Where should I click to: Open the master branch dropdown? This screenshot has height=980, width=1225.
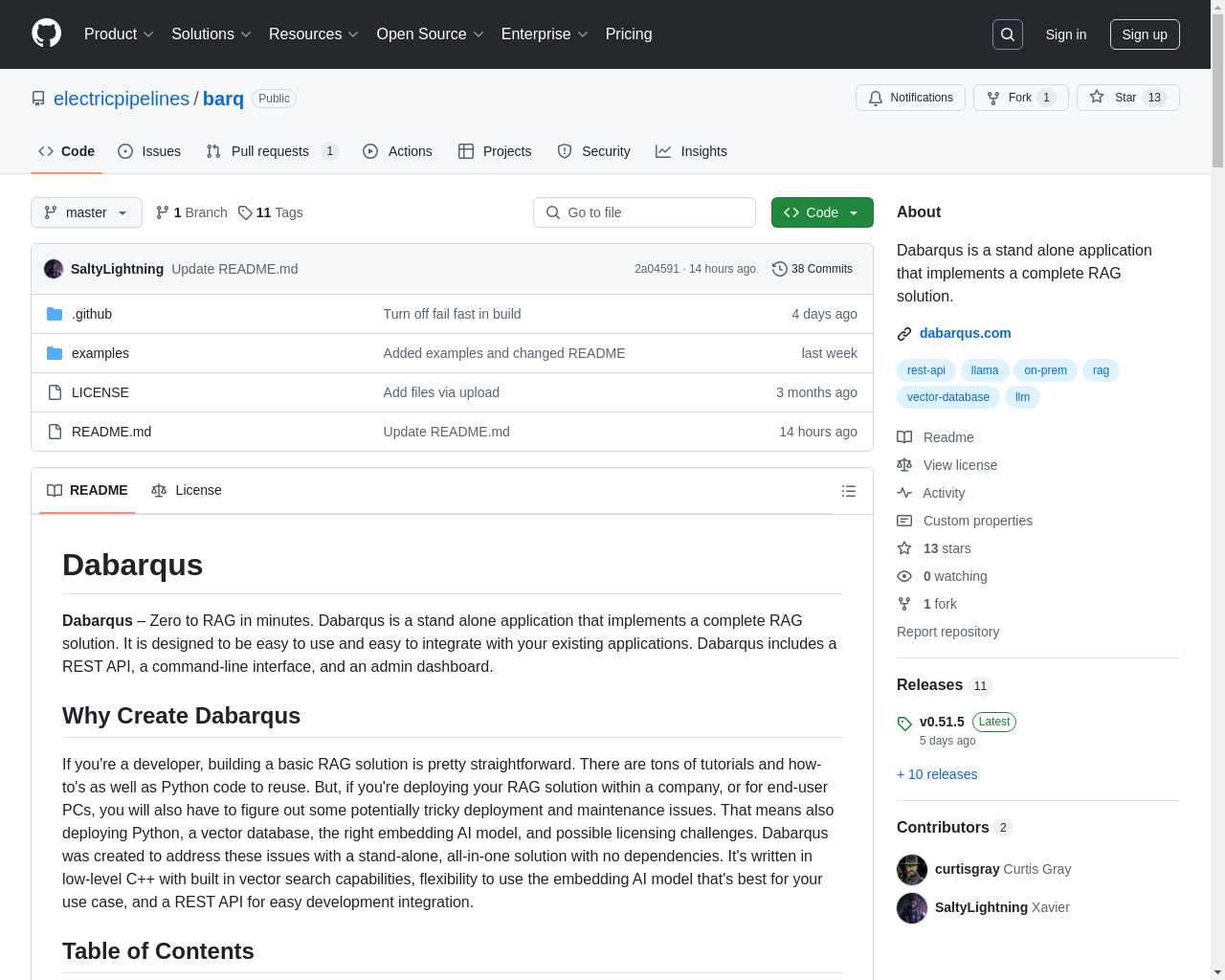coord(86,212)
